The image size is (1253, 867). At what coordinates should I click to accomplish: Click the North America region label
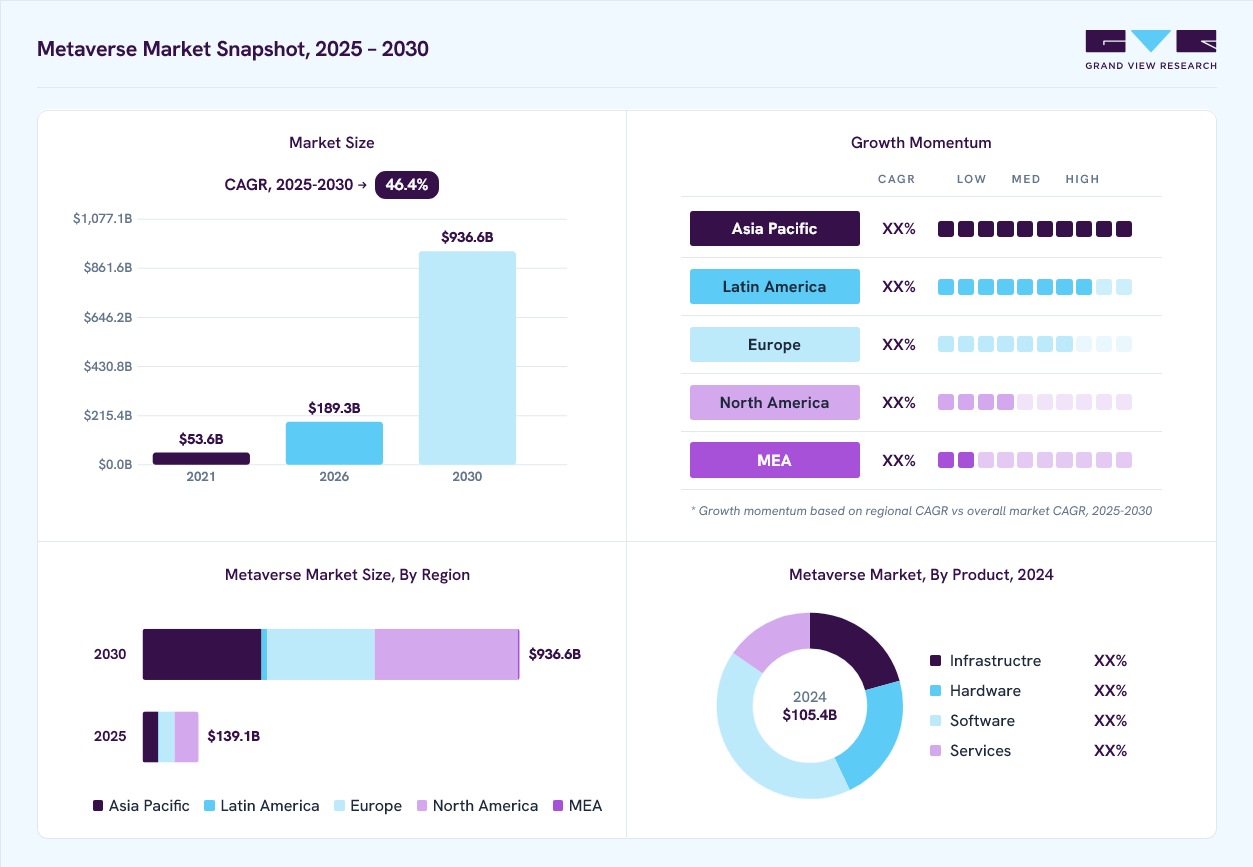[775, 402]
